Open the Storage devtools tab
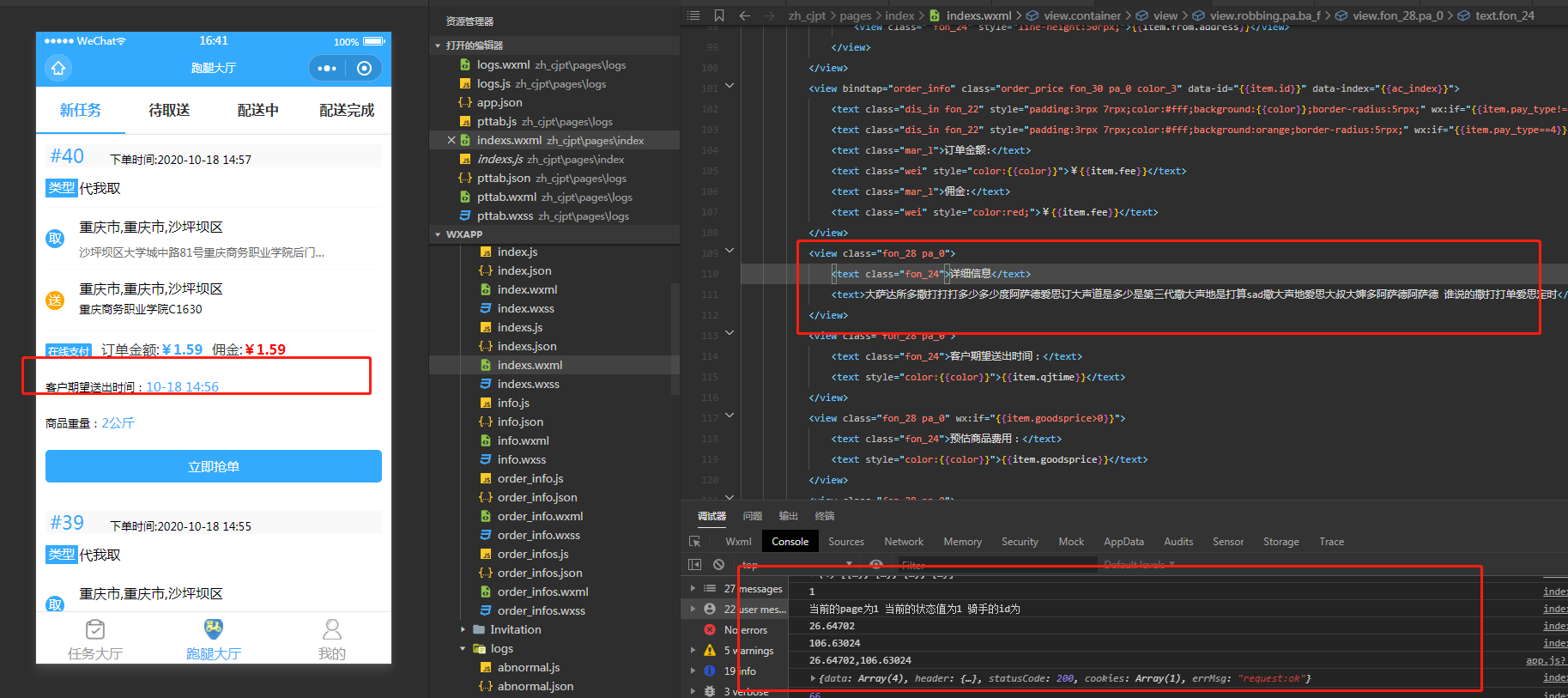1568x698 pixels. tap(1280, 542)
